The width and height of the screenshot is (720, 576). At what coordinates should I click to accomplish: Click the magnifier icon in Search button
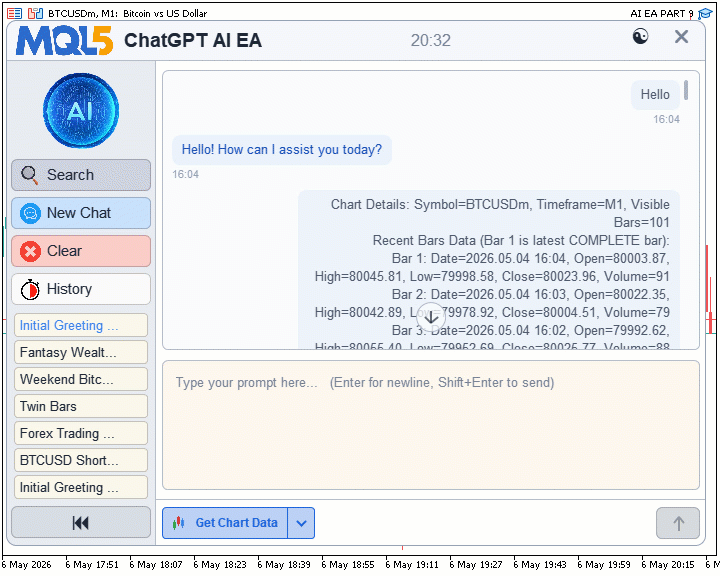pos(30,175)
